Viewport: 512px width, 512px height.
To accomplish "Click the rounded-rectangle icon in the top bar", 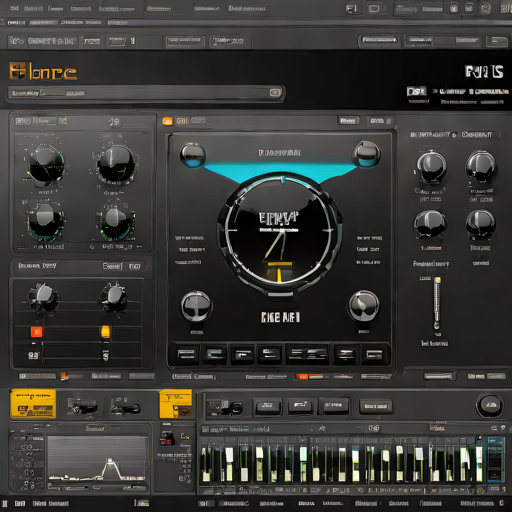I will click(x=374, y=9).
